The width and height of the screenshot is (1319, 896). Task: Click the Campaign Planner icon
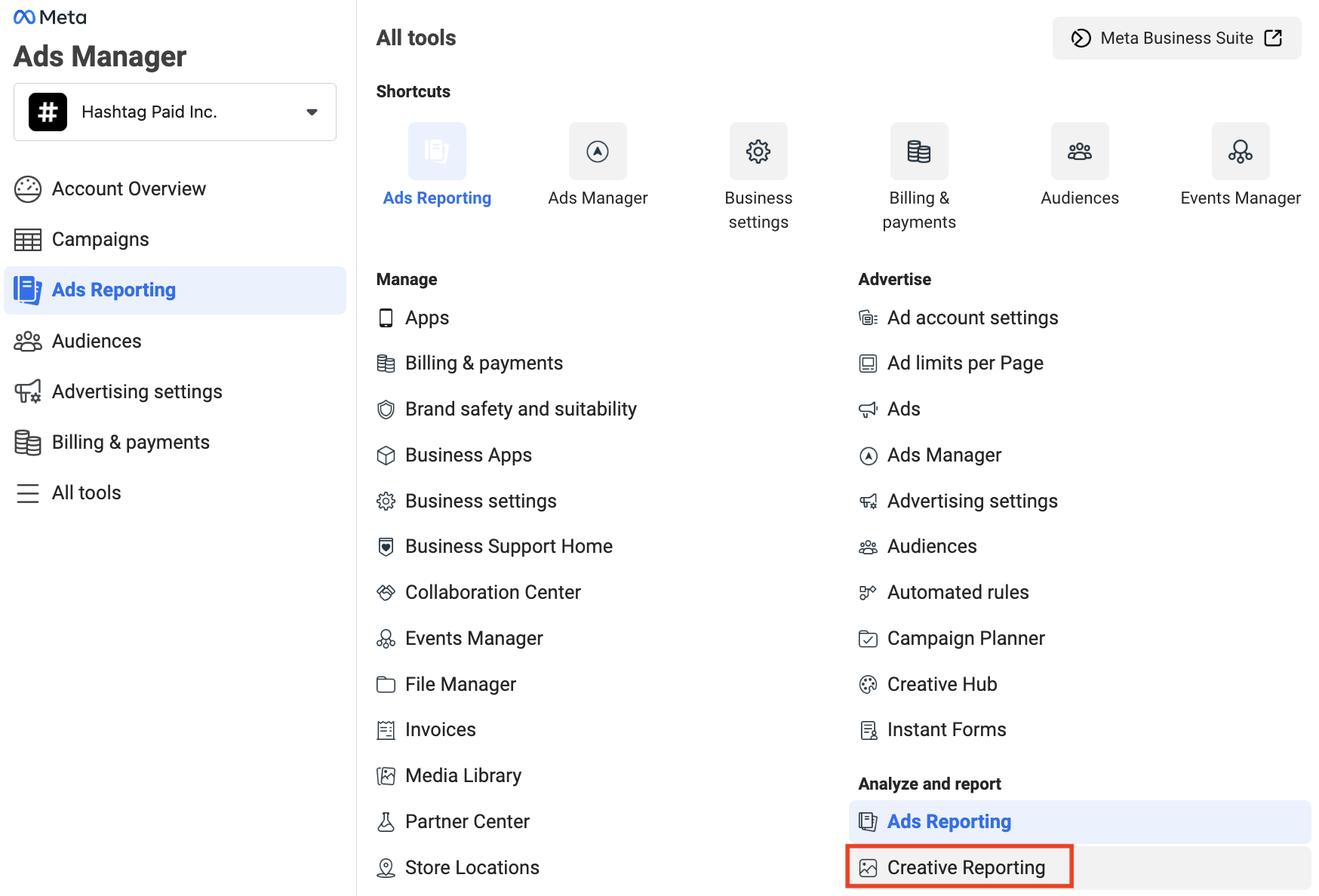pos(868,639)
